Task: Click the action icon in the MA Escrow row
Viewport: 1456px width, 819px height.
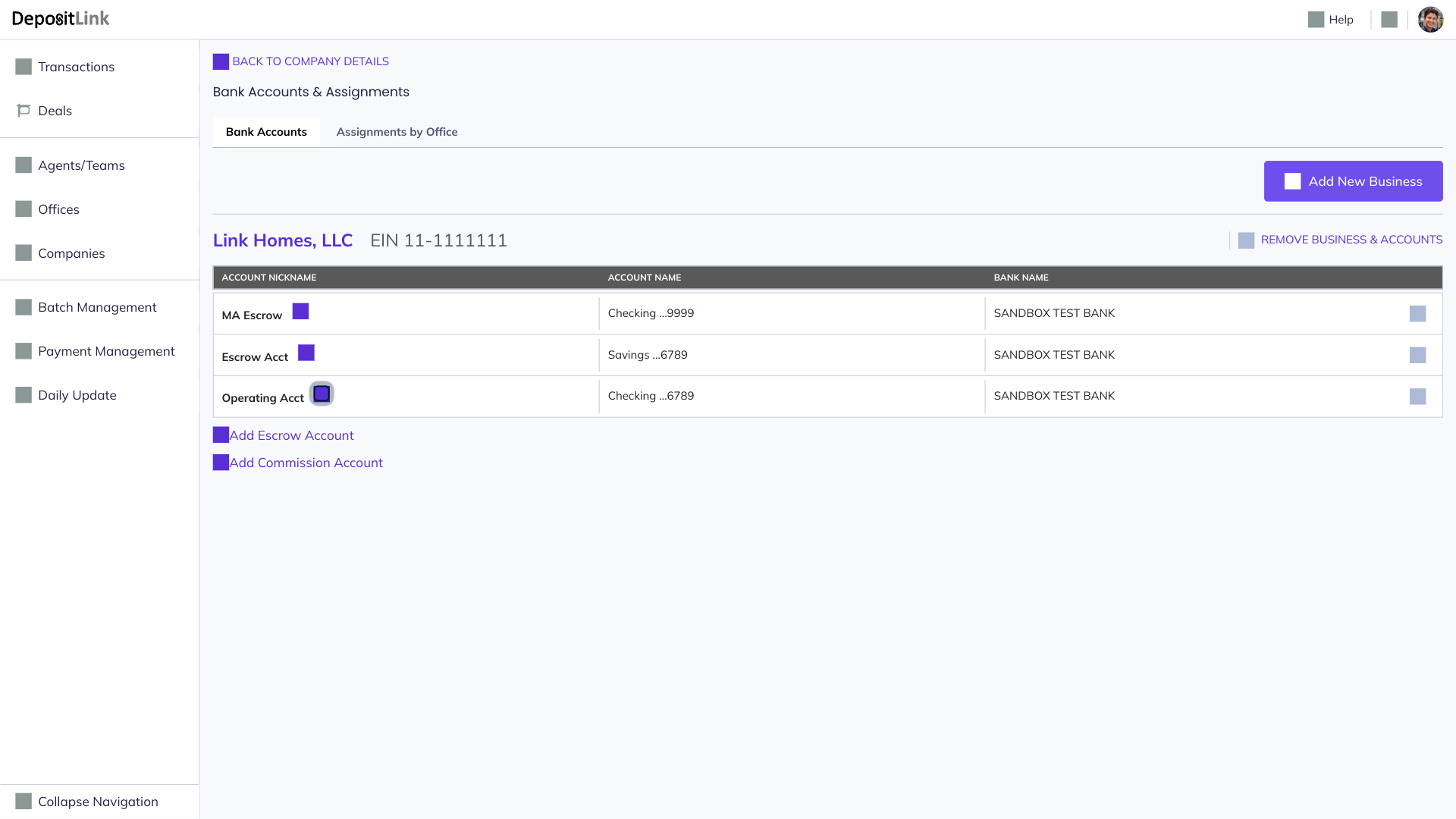Action: pyautogui.click(x=1417, y=314)
